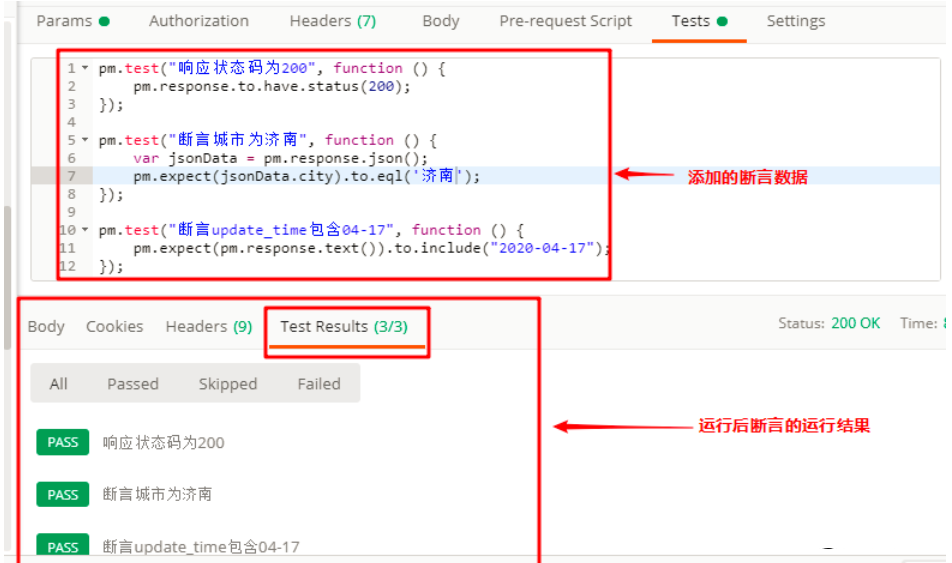Collapse the fold arrow on line 5
Viewport: 952px width, 563px height.
(x=85, y=141)
